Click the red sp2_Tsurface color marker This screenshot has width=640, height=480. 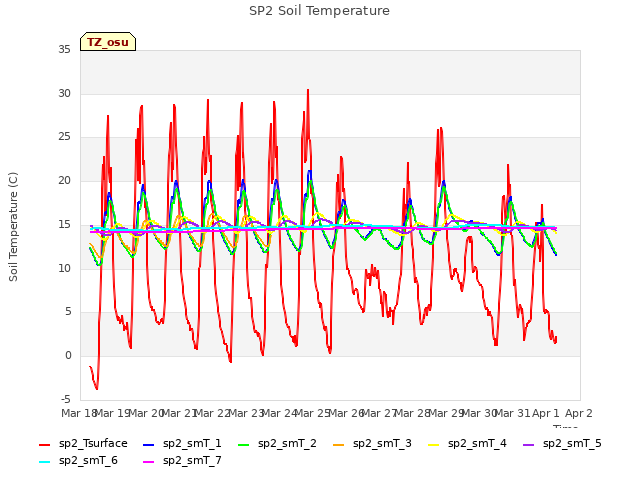44,444
